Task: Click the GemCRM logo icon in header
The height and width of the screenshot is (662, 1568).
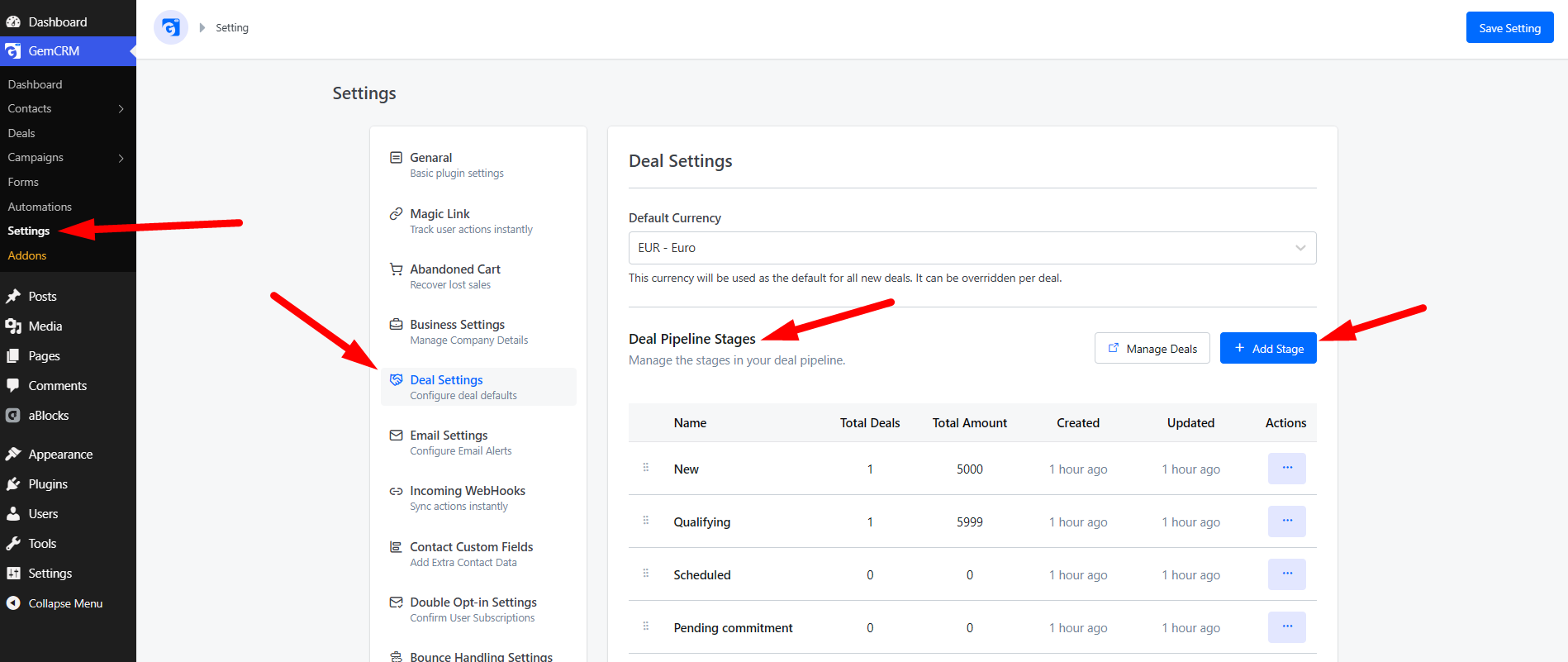Action: point(171,28)
